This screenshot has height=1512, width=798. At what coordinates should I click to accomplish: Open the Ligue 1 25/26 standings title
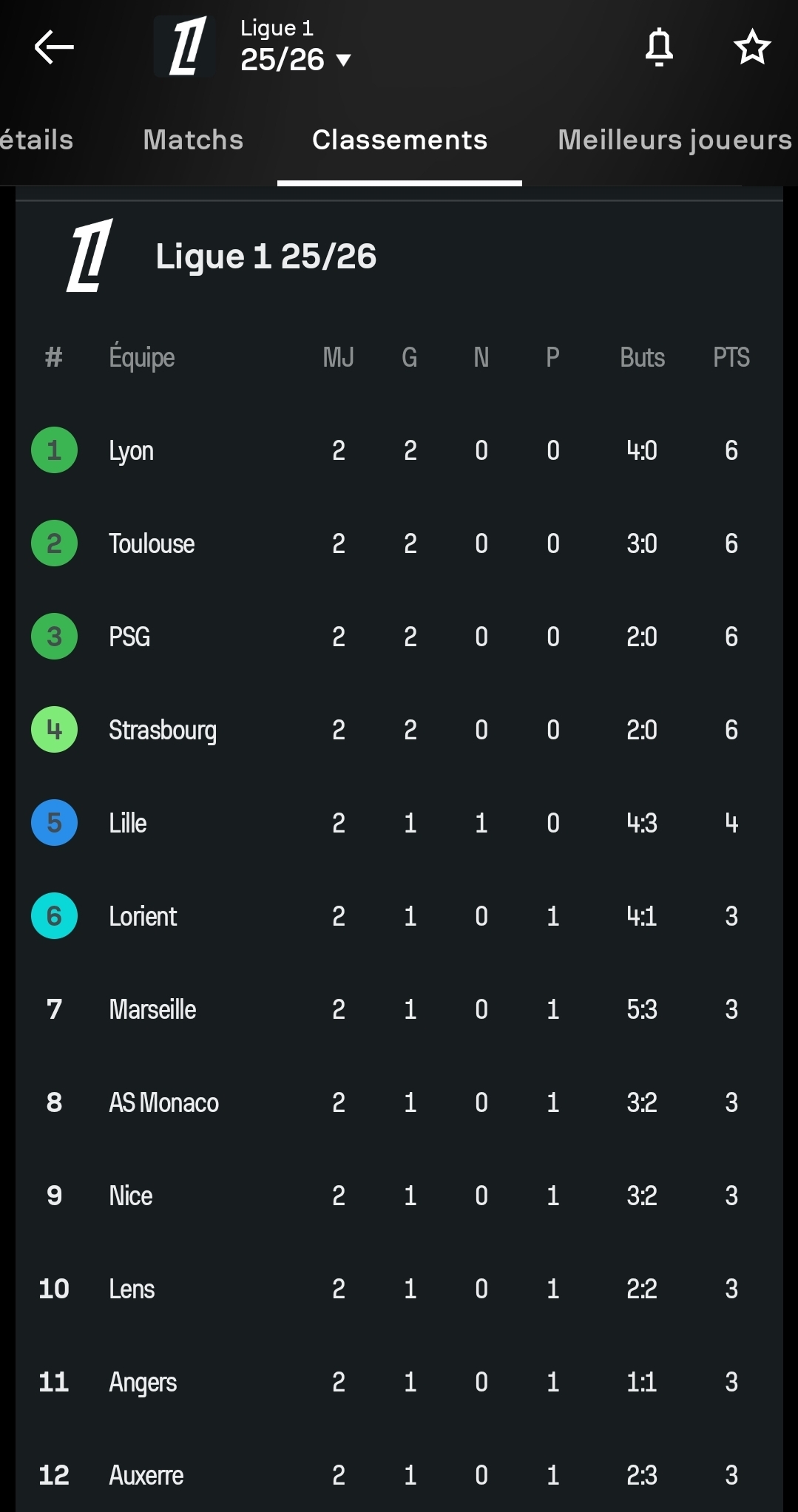pyautogui.click(x=266, y=257)
